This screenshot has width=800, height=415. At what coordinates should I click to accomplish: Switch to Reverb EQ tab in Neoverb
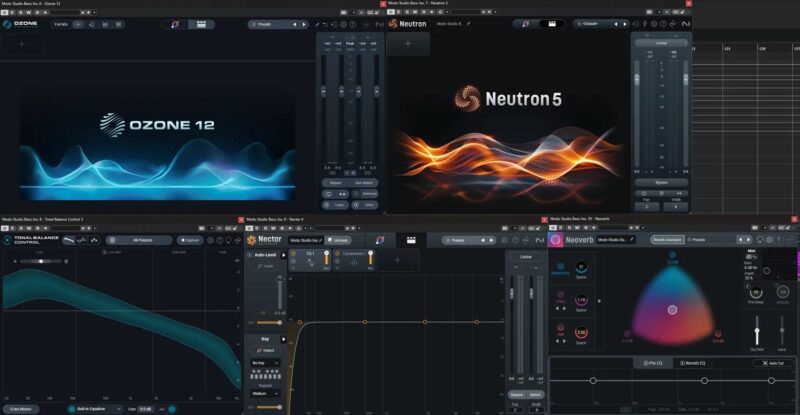692,363
